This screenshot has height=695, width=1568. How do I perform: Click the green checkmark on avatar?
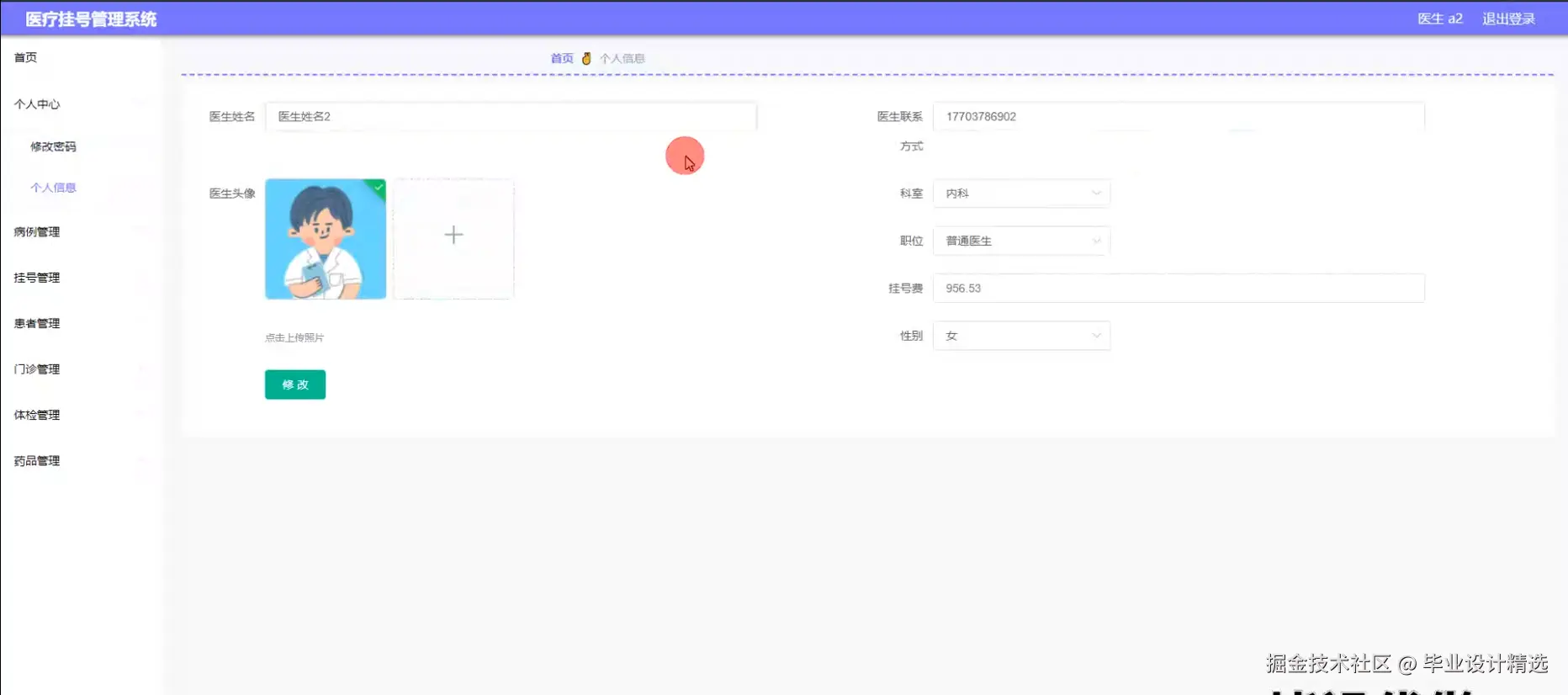pyautogui.click(x=379, y=187)
